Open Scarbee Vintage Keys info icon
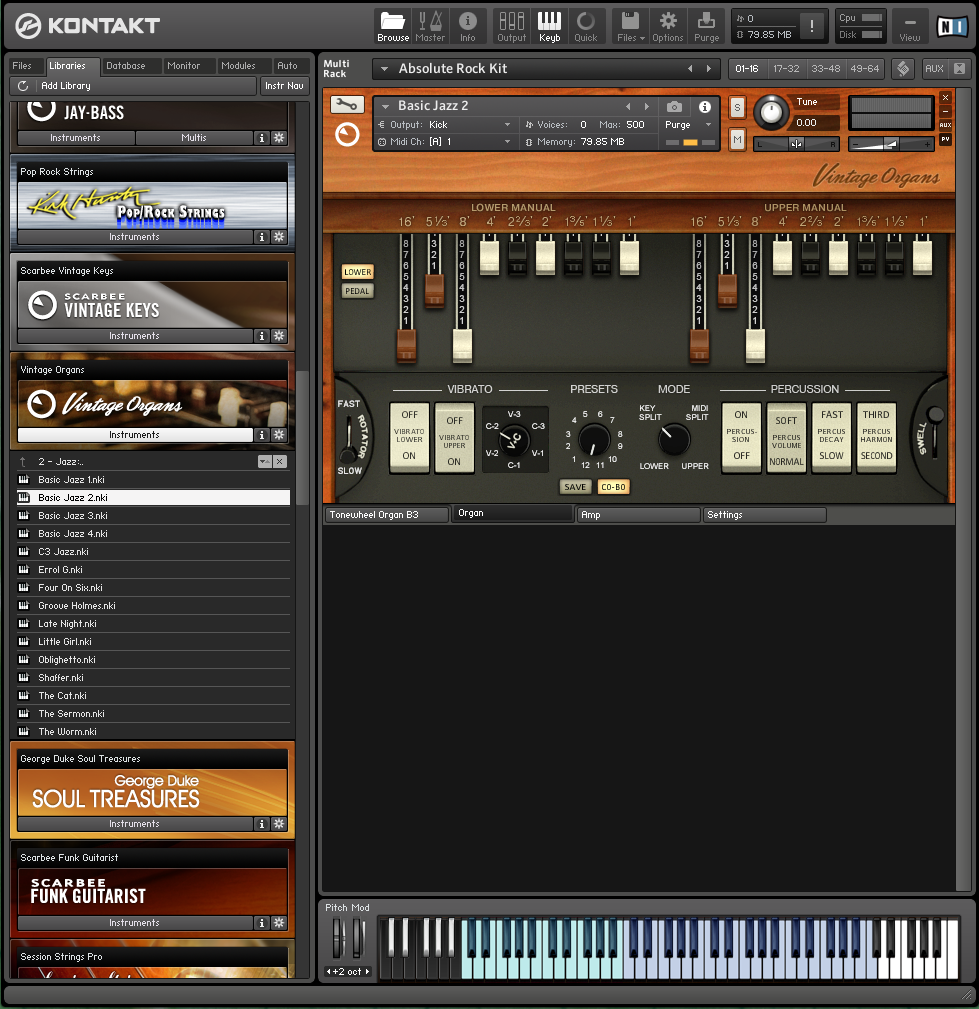Screen dimensions: 979x1009 (261, 336)
